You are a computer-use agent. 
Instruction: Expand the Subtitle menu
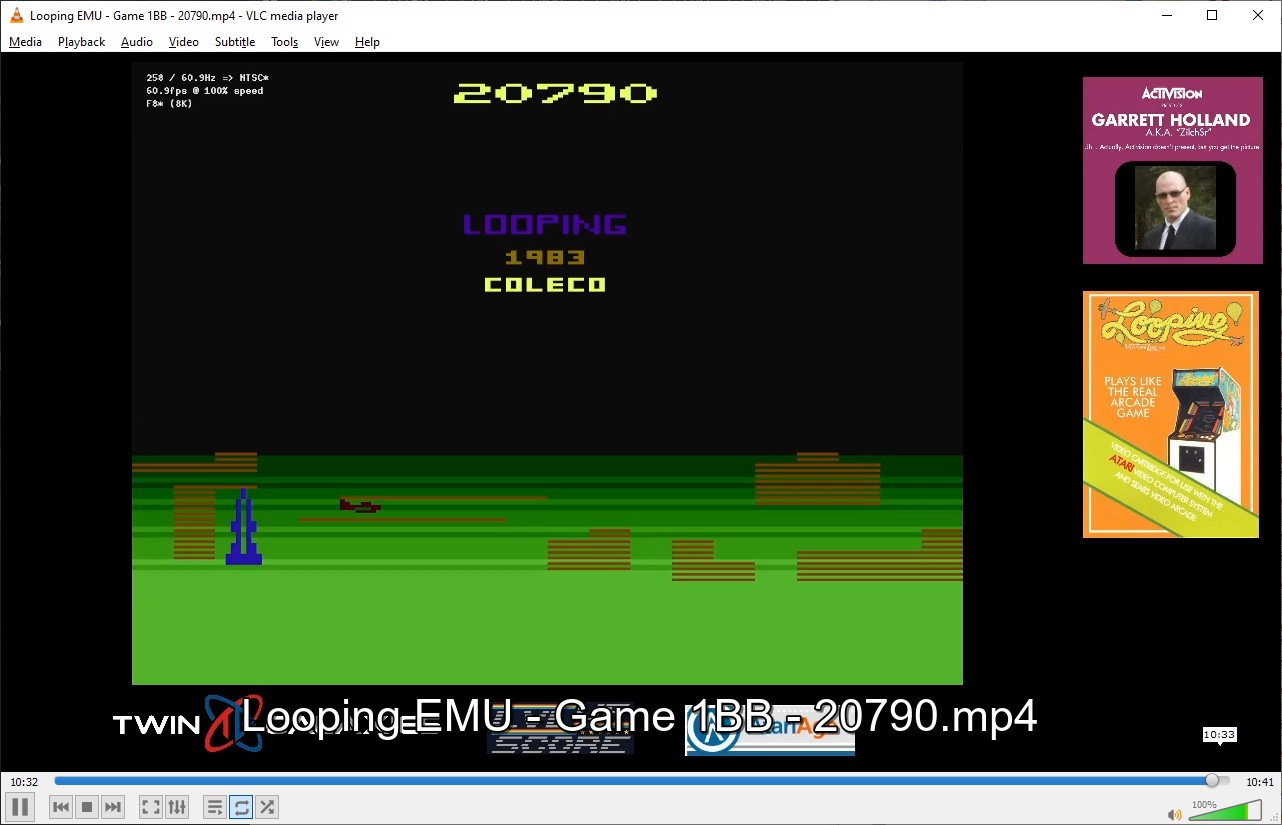(234, 42)
